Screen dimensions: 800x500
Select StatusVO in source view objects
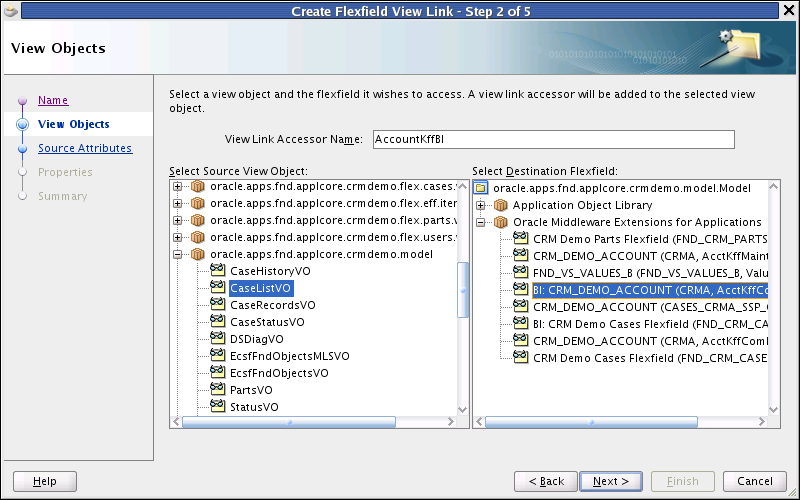tap(254, 407)
